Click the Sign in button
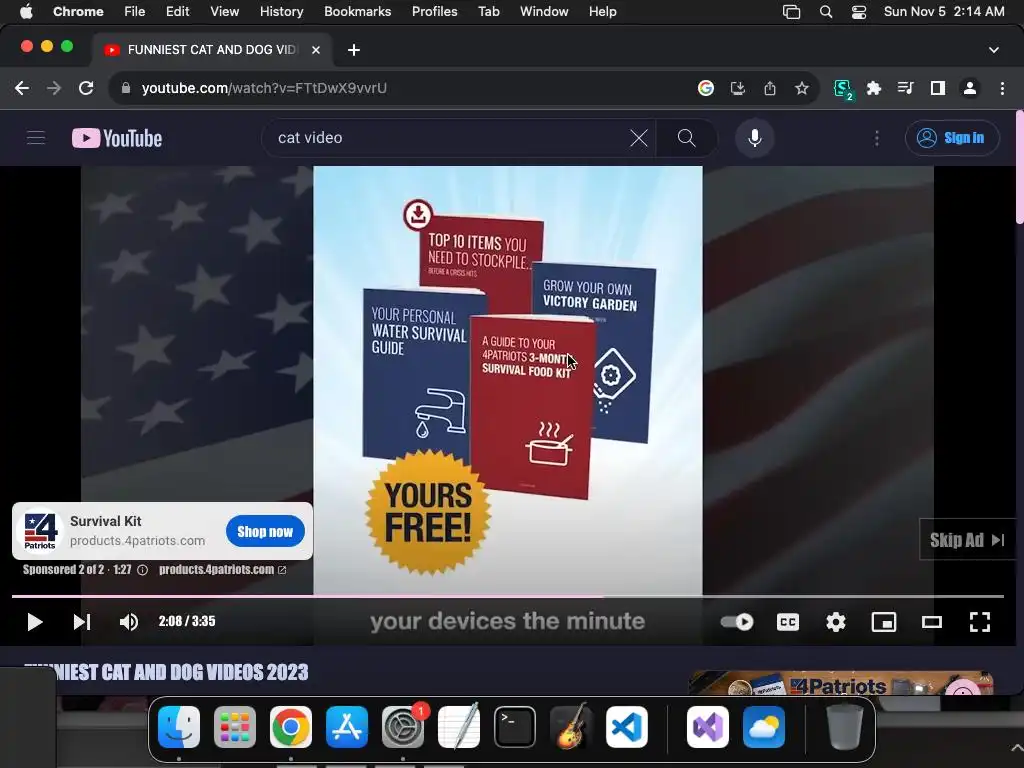Viewport: 1024px width, 768px height. tap(952, 138)
